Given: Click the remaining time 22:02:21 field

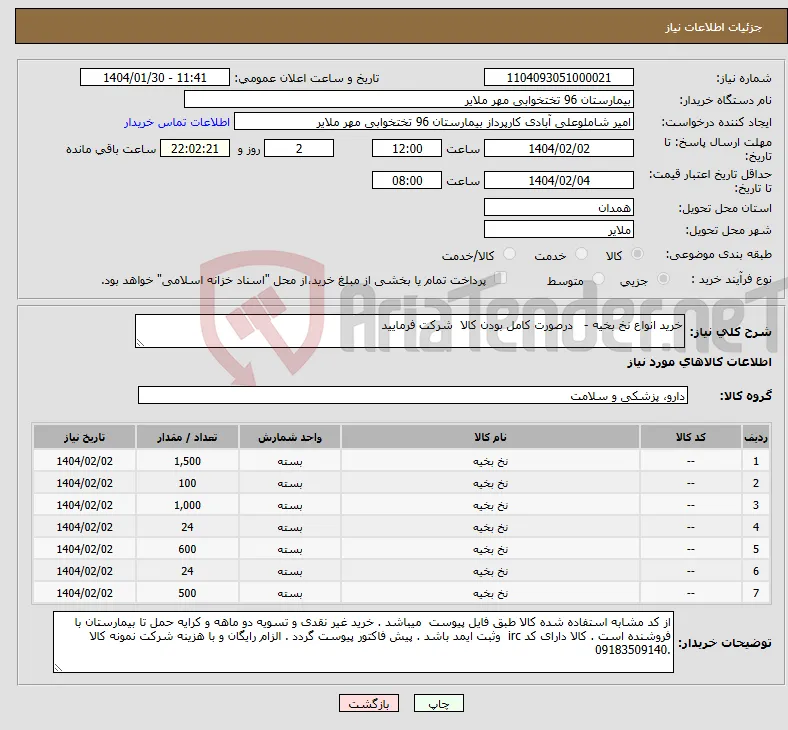Looking at the screenshot, I should pyautogui.click(x=195, y=149).
